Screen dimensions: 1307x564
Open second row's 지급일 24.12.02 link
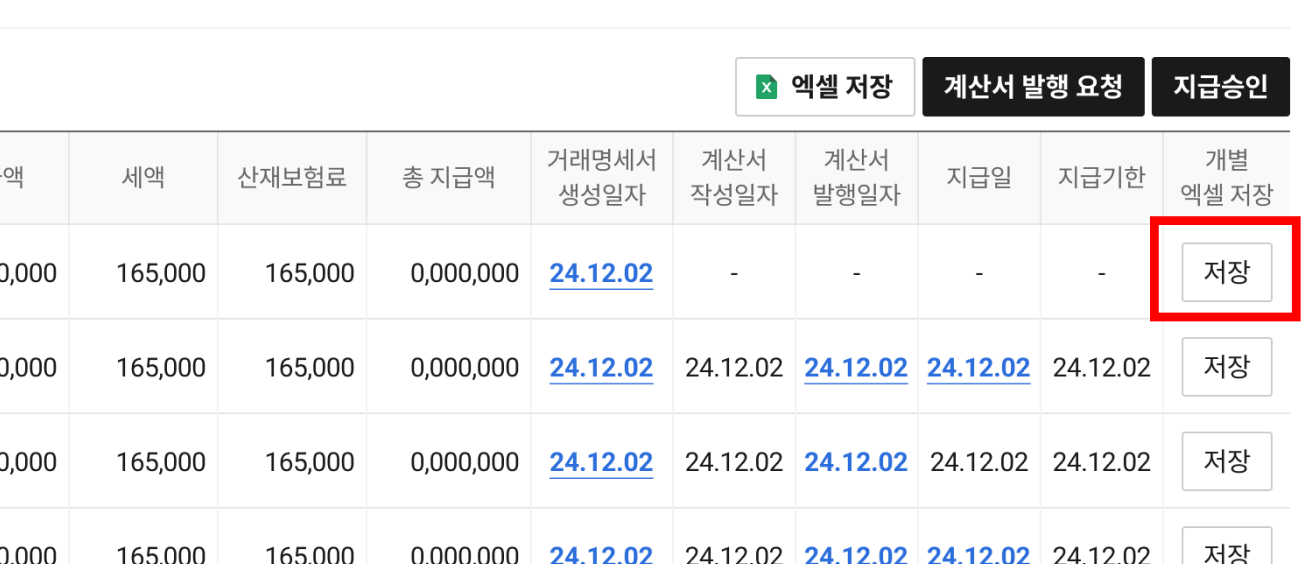[x=978, y=368]
